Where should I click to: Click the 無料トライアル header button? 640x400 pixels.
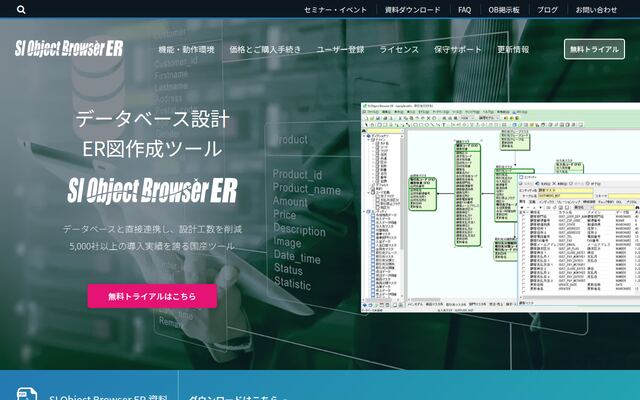(x=594, y=49)
